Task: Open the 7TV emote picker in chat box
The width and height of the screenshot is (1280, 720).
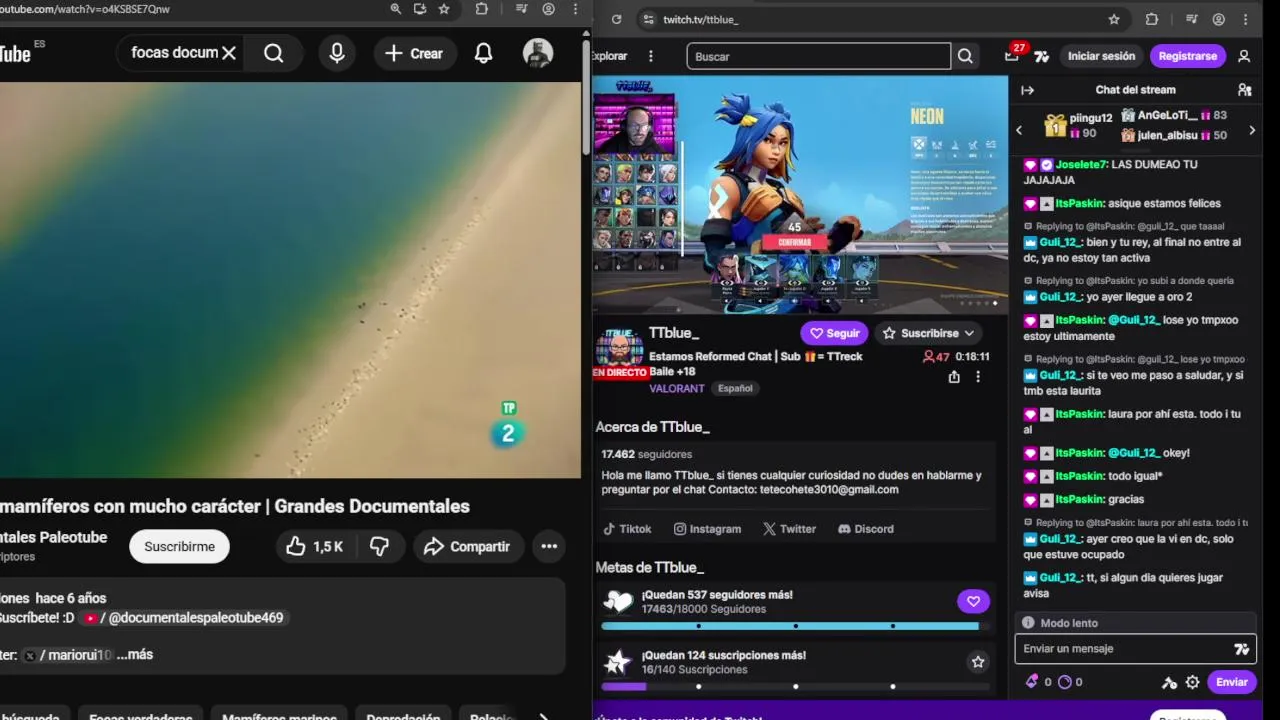Action: tap(1241, 649)
